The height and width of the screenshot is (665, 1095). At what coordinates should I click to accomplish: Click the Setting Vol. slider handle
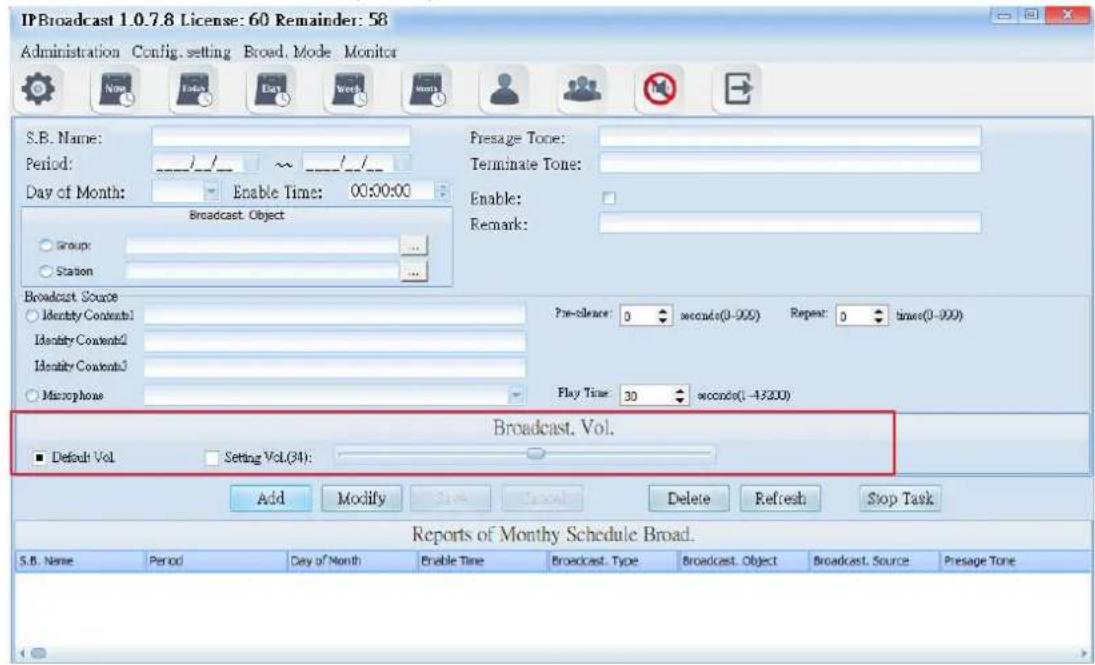[536, 454]
